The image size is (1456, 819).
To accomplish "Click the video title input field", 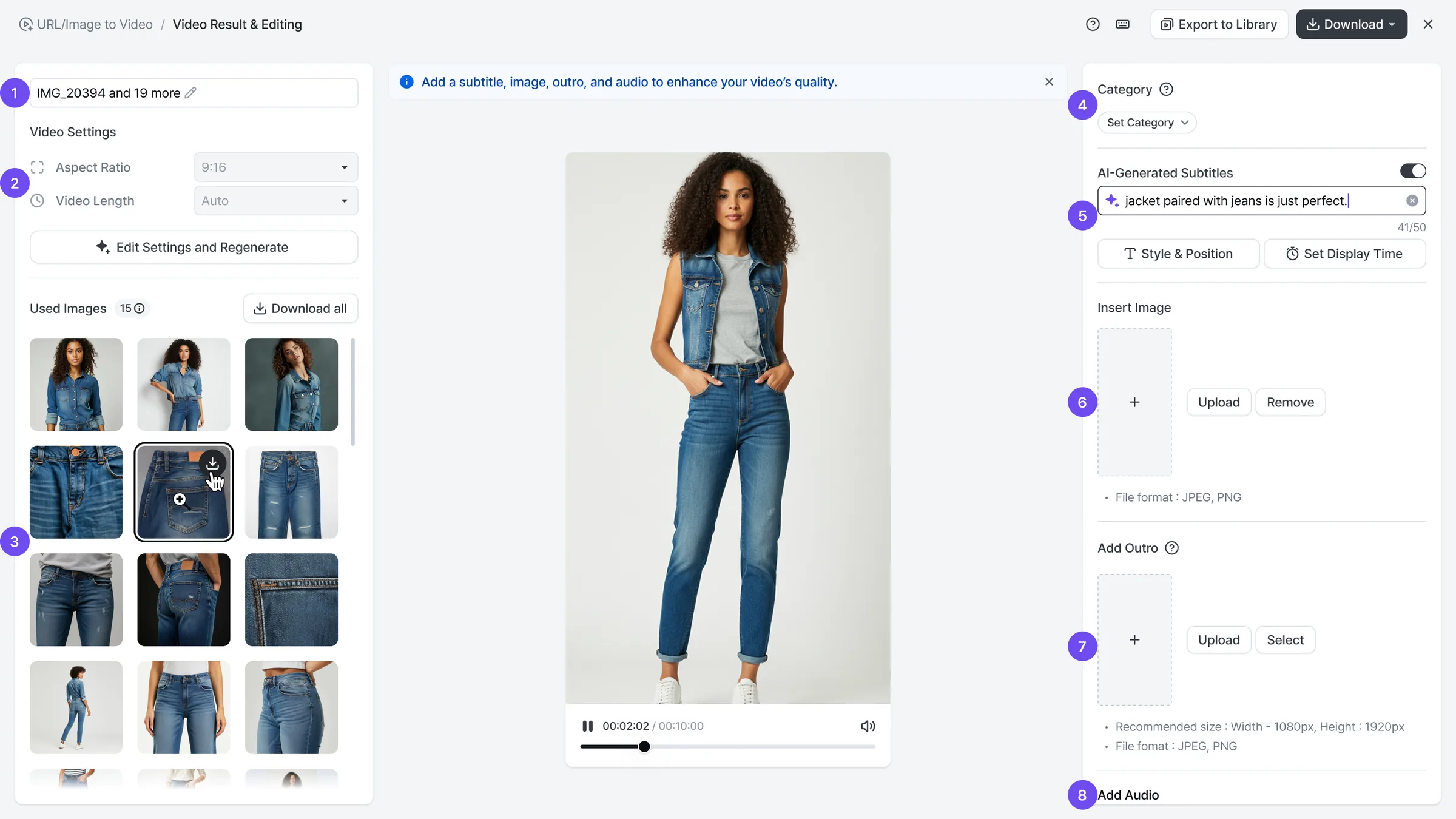I will pos(194,93).
